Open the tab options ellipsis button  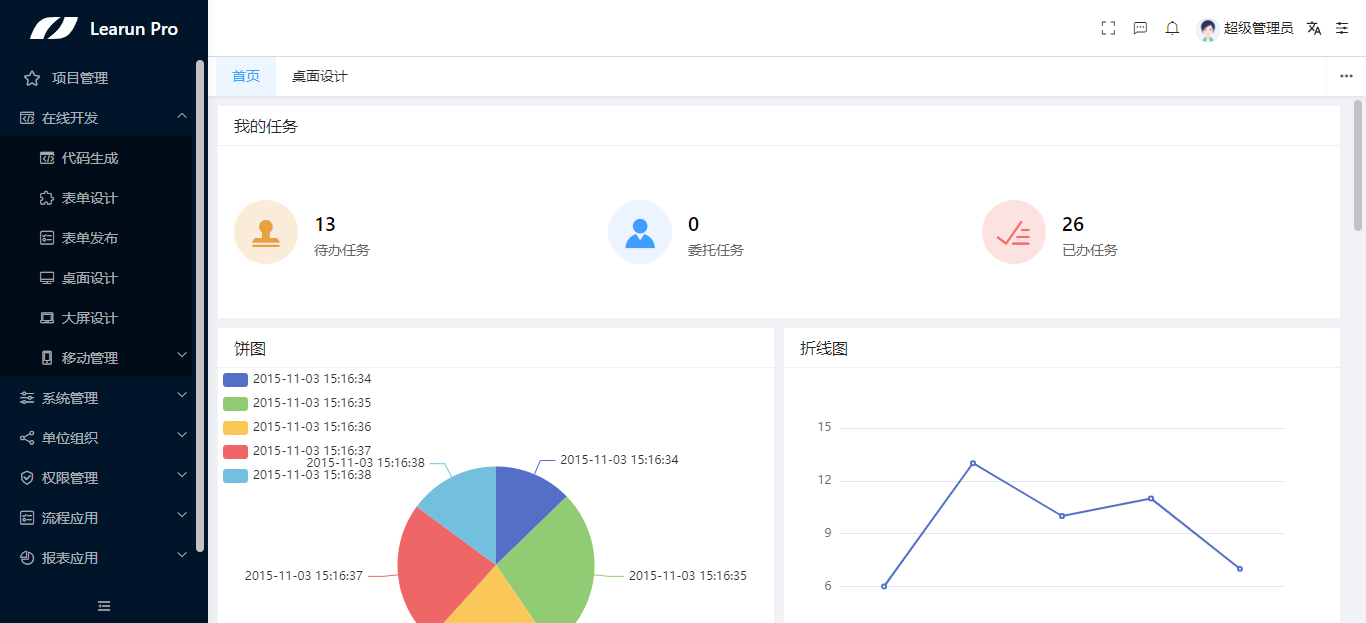1346,77
